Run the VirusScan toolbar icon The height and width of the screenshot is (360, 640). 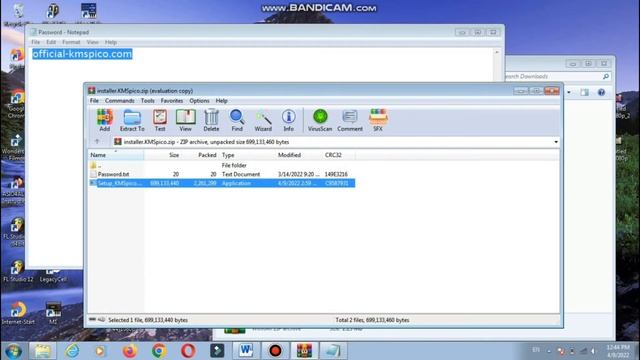pos(320,120)
